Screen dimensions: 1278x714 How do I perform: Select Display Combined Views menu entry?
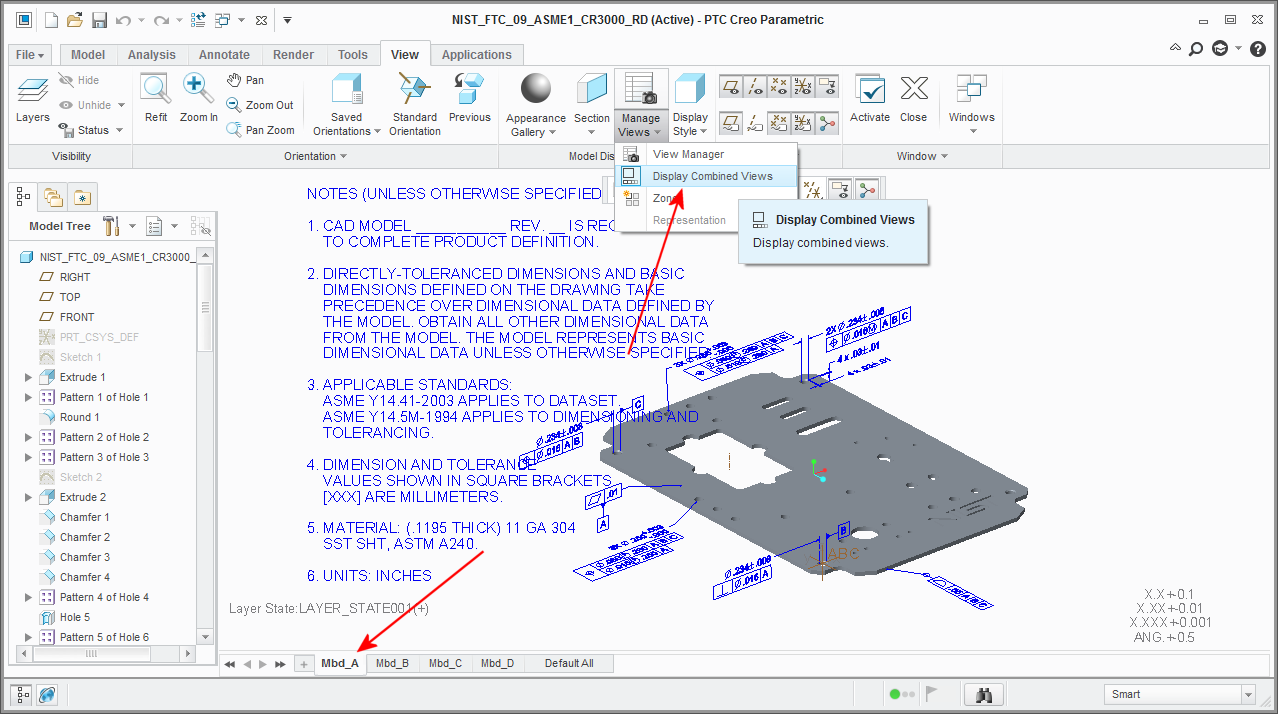[x=706, y=176]
